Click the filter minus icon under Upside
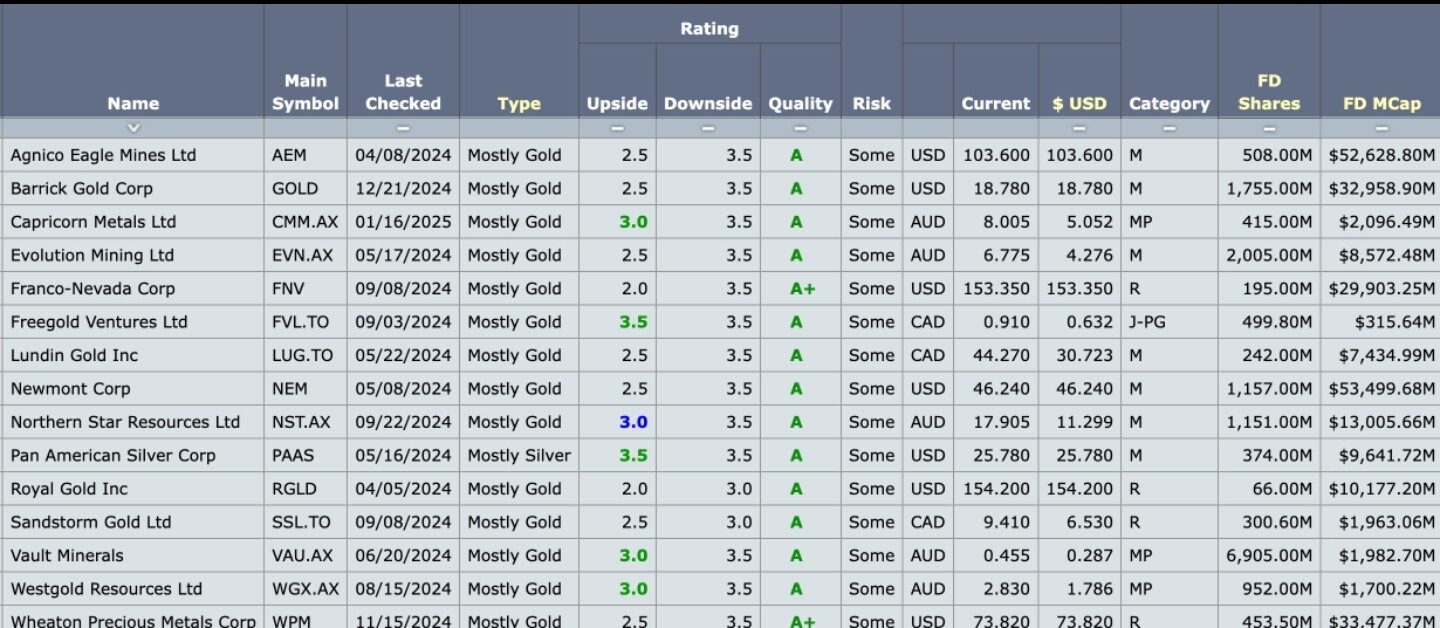The image size is (1440, 628). 617,128
